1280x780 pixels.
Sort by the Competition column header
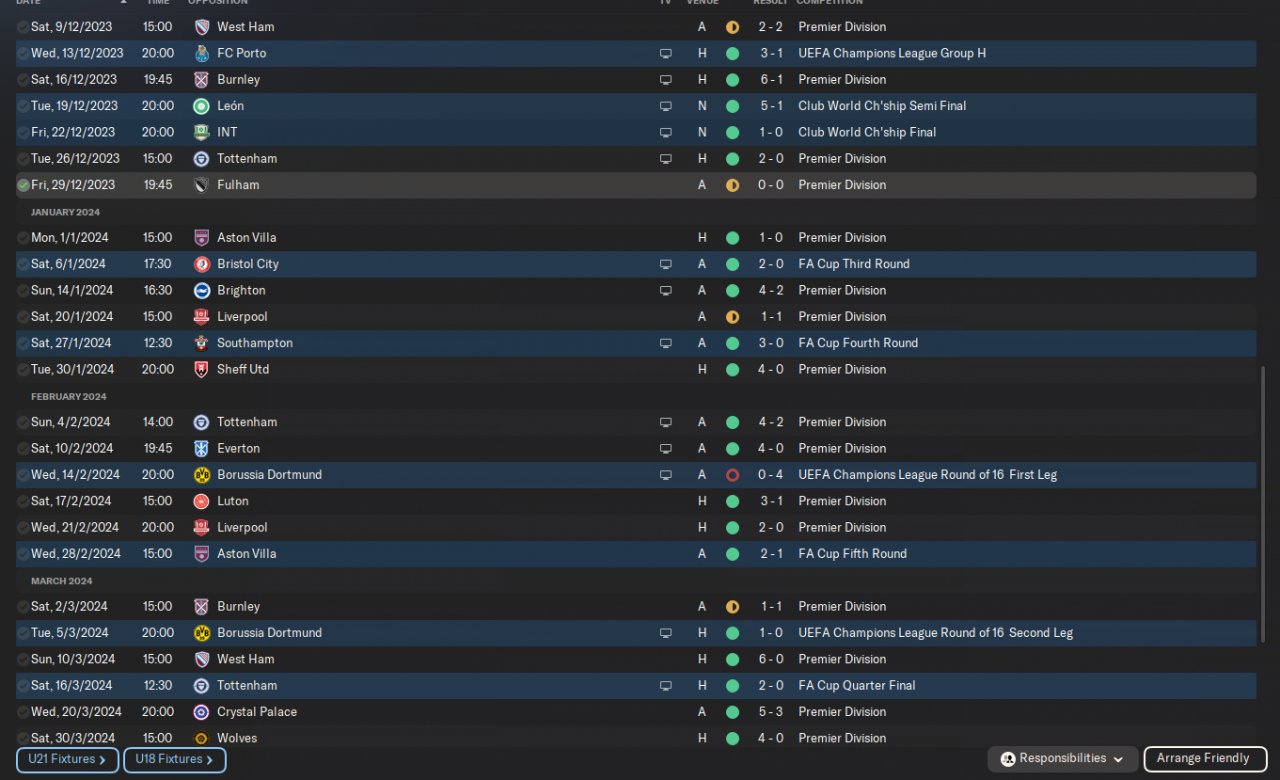coord(829,2)
